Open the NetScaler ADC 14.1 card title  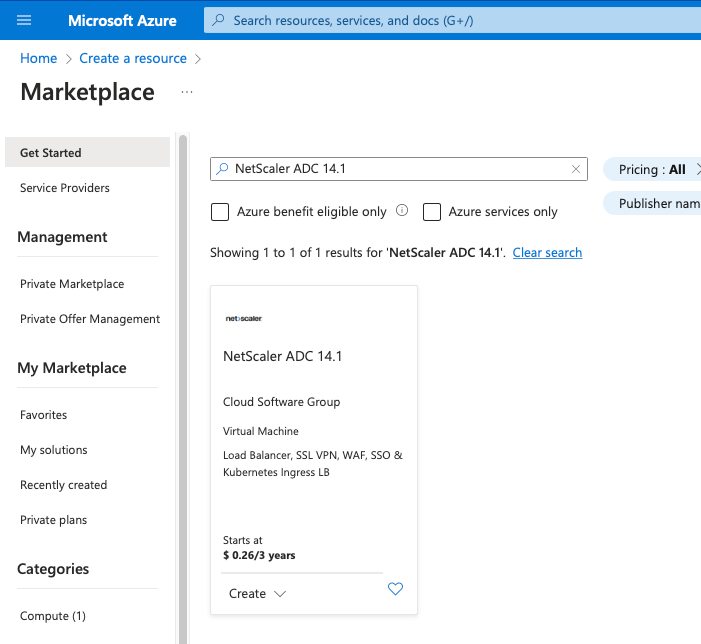283,356
